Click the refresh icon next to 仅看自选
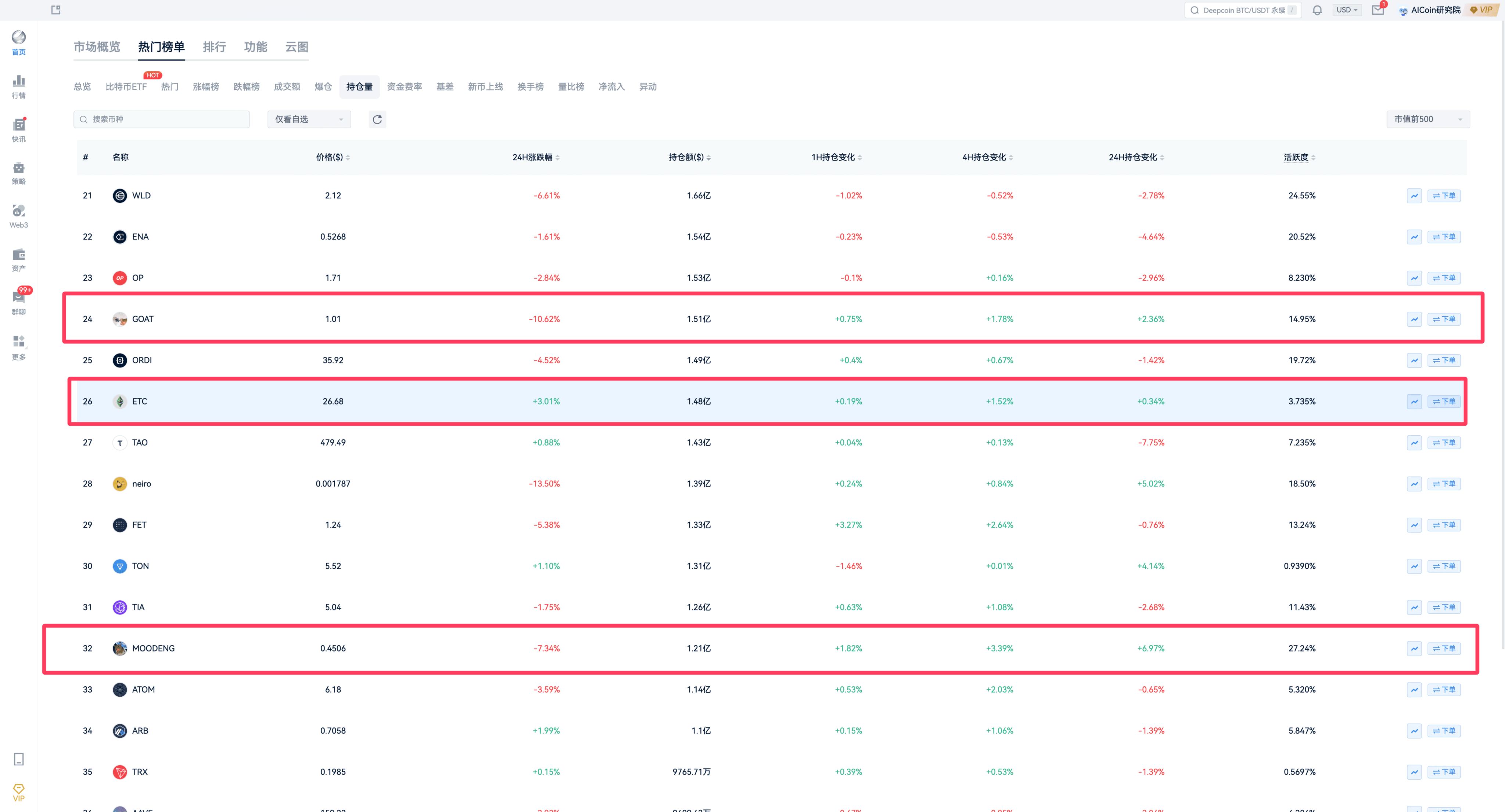This screenshot has height=812, width=1505. [x=377, y=119]
